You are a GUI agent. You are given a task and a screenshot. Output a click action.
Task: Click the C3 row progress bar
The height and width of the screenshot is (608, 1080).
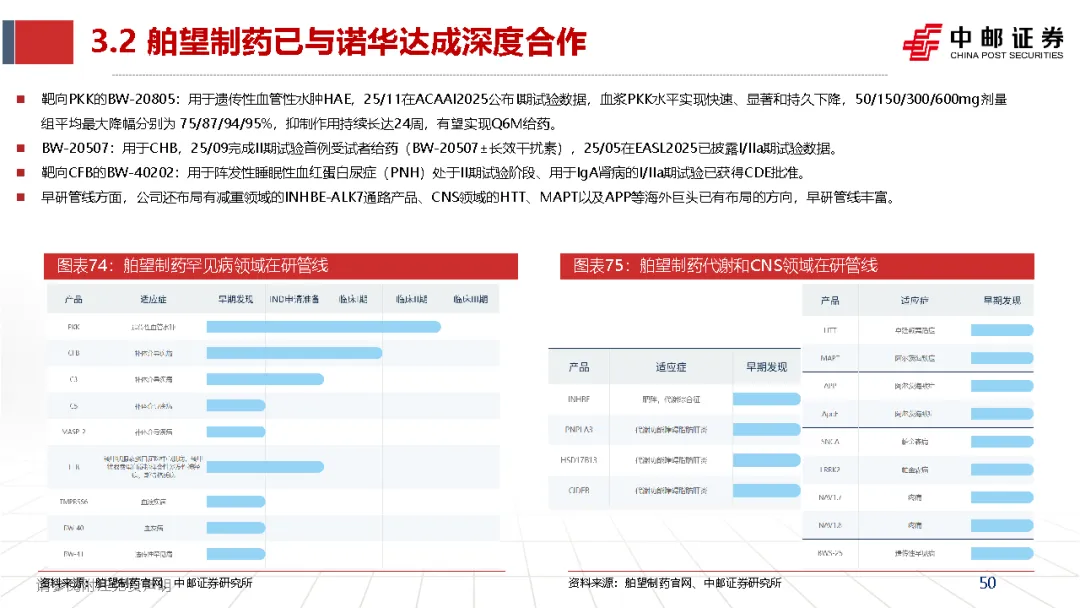click(265, 379)
